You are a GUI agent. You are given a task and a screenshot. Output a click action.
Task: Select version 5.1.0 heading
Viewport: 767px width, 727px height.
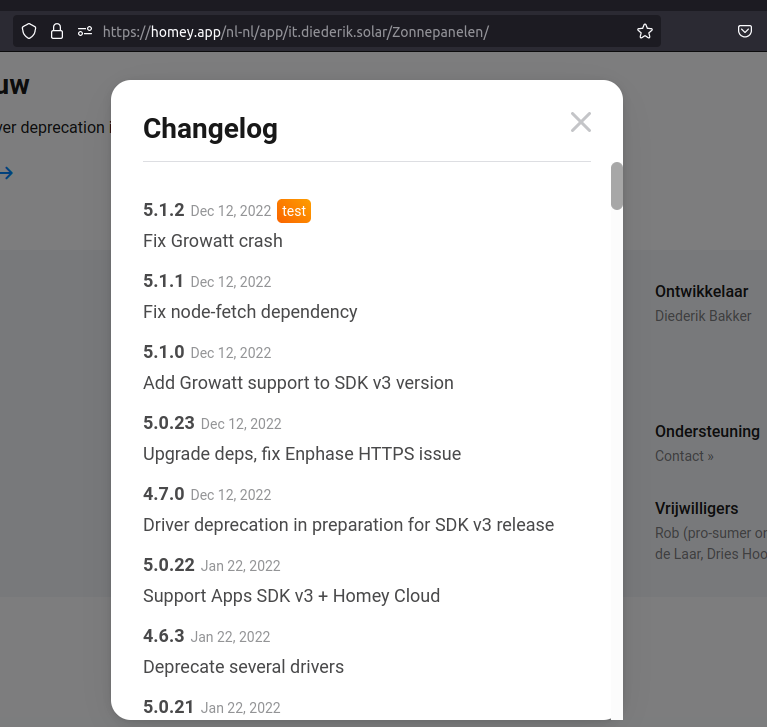(163, 352)
